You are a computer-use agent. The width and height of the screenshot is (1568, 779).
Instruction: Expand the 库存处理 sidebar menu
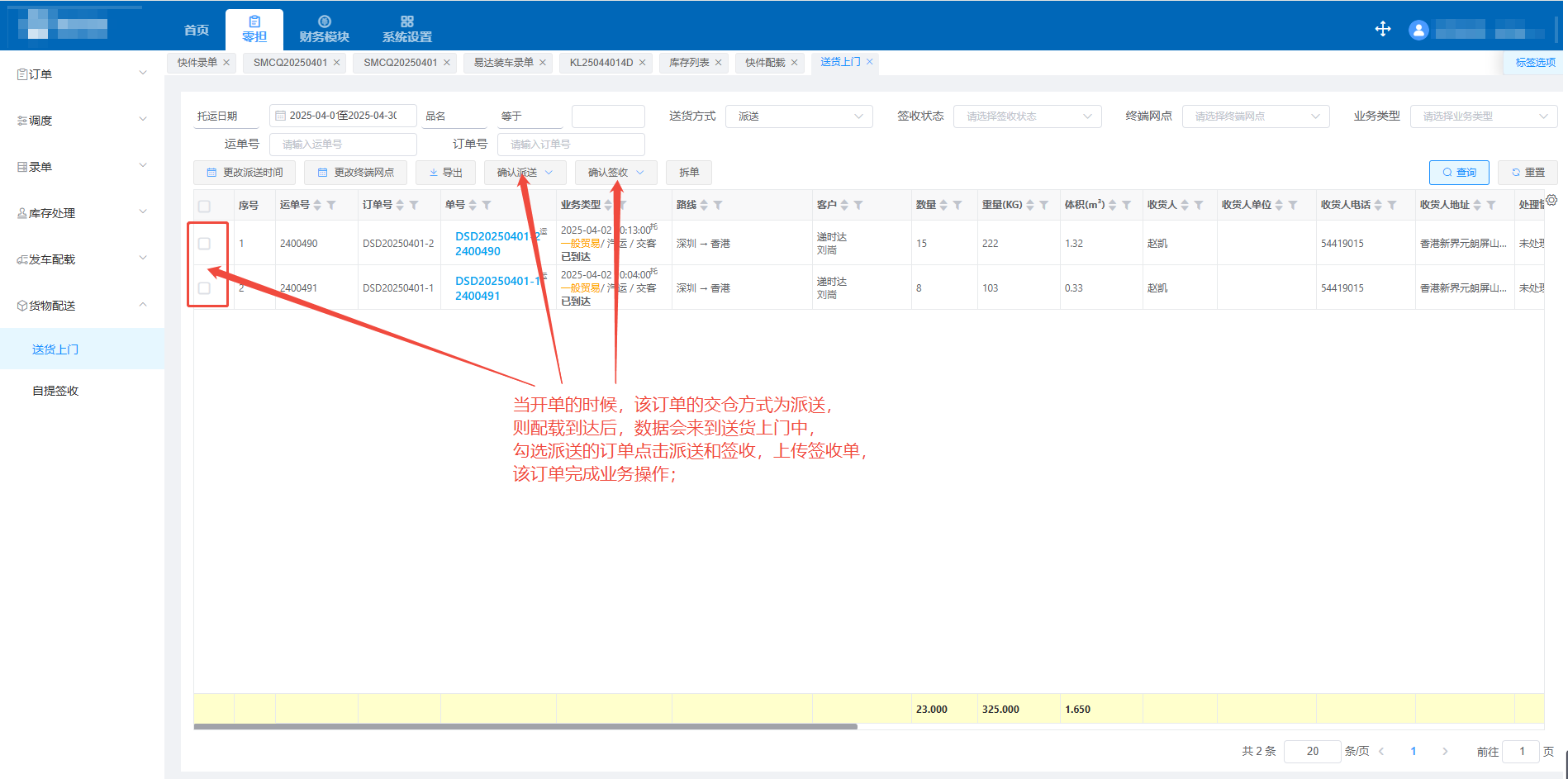click(81, 213)
